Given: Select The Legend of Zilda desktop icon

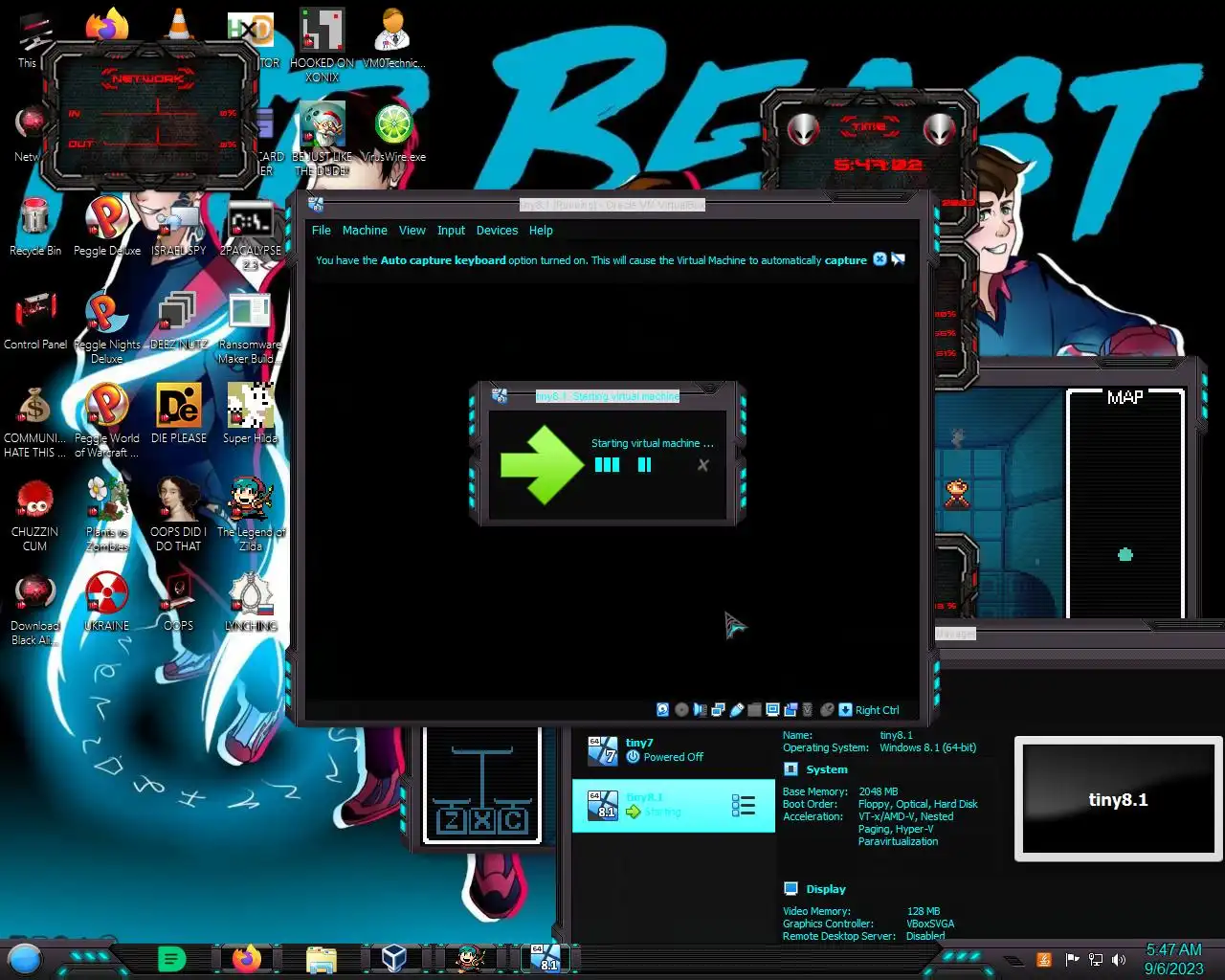Looking at the screenshot, I should click(x=251, y=515).
